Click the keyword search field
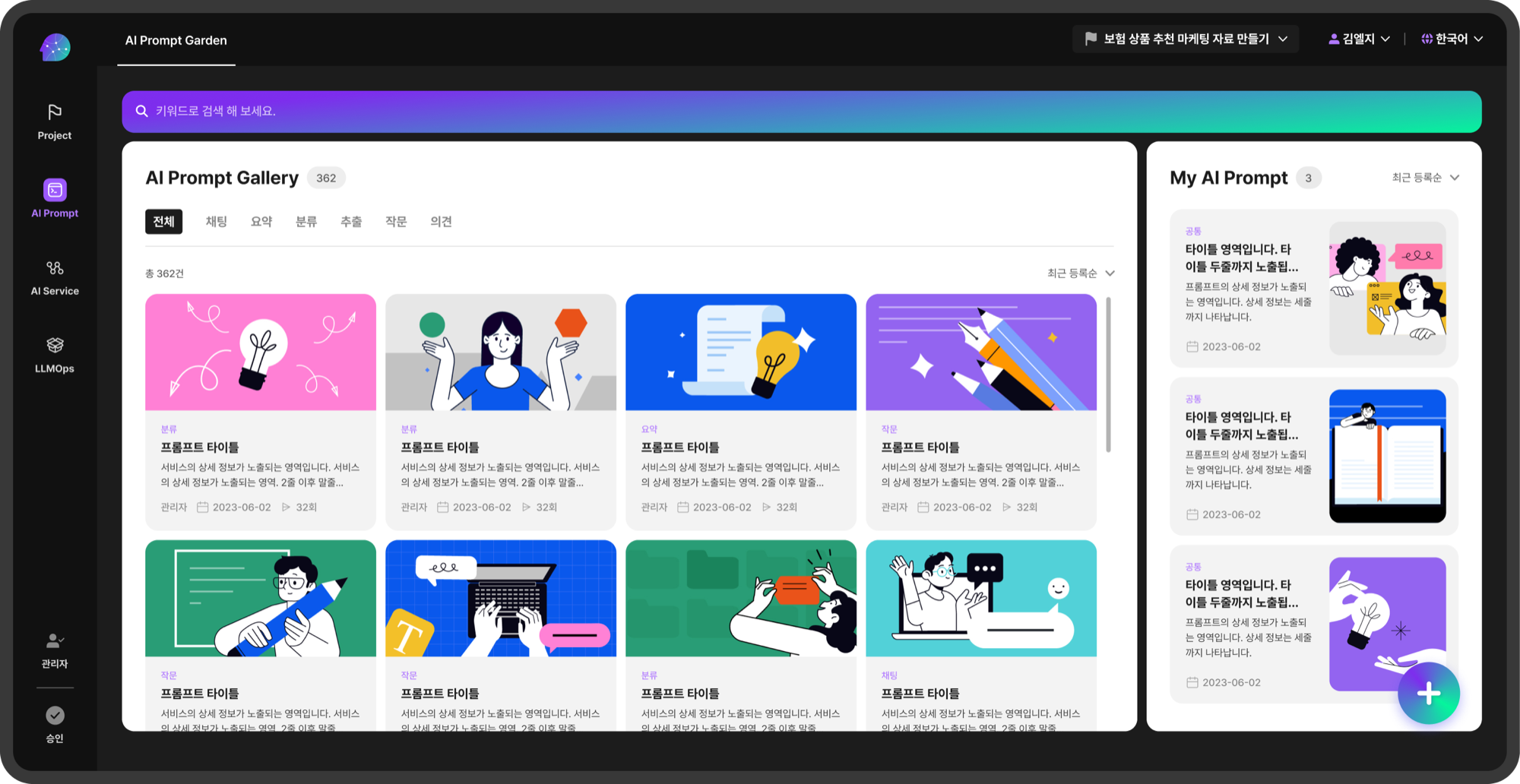The width and height of the screenshot is (1520, 784). (801, 112)
